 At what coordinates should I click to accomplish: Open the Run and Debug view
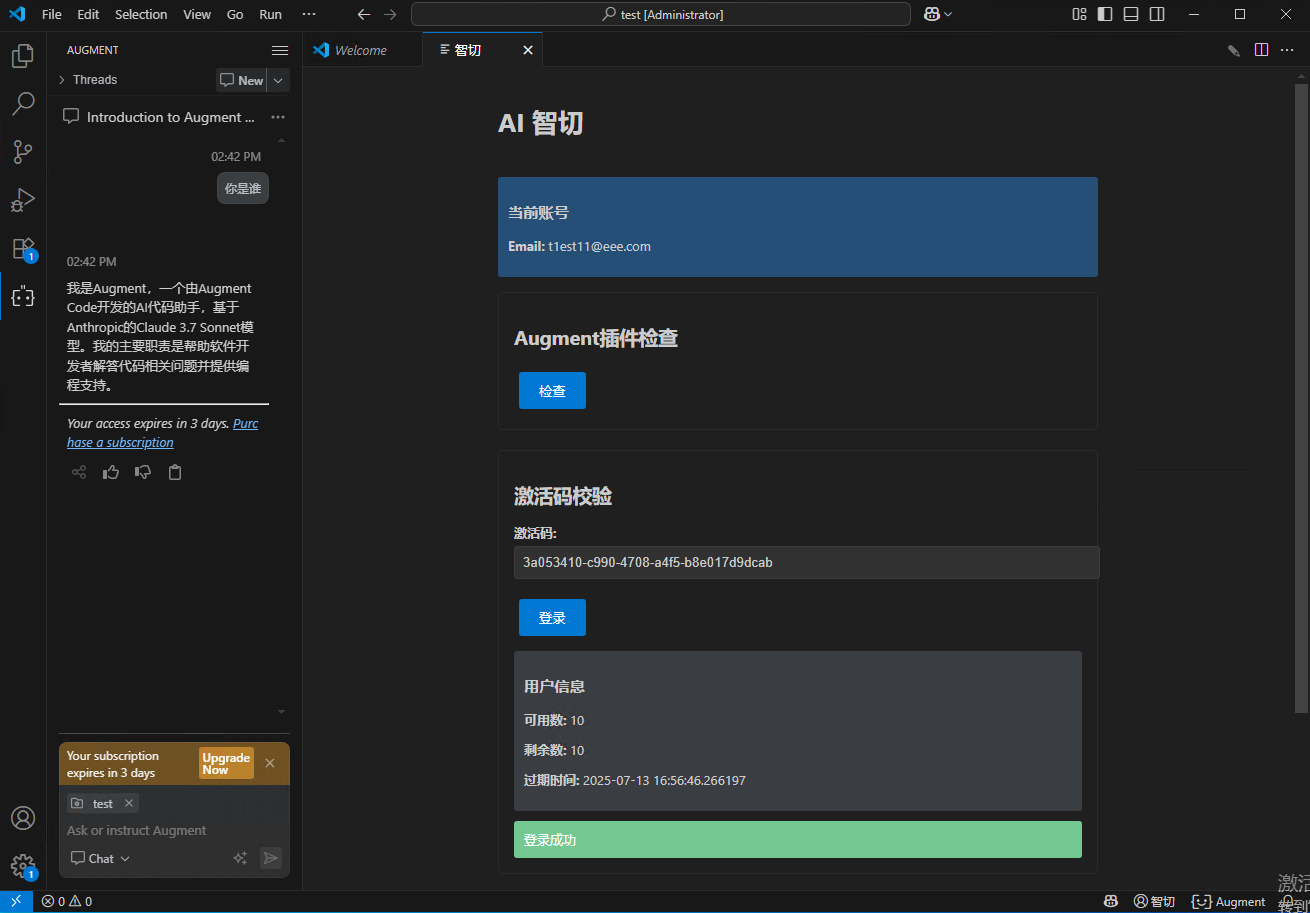click(x=23, y=200)
